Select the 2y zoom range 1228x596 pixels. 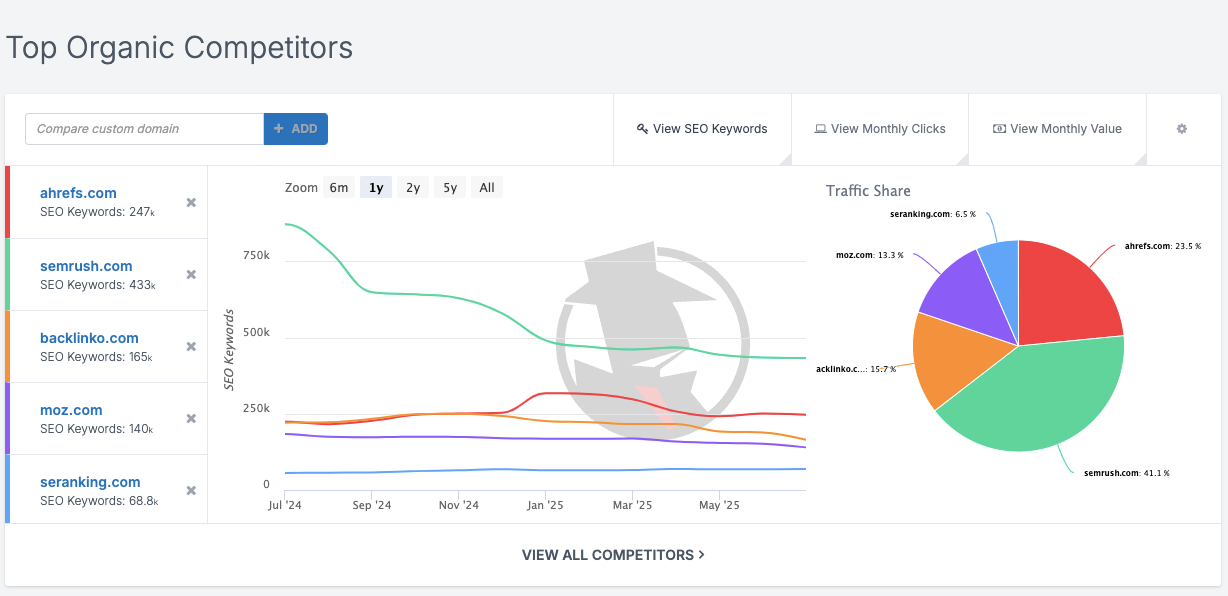[x=412, y=186]
